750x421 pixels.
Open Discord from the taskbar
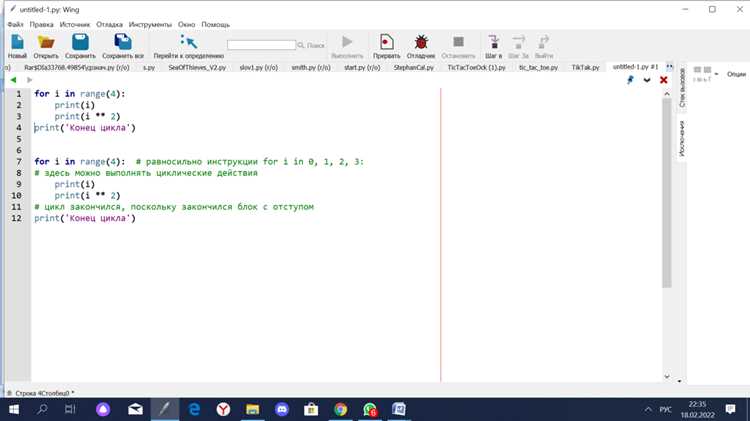coord(282,410)
